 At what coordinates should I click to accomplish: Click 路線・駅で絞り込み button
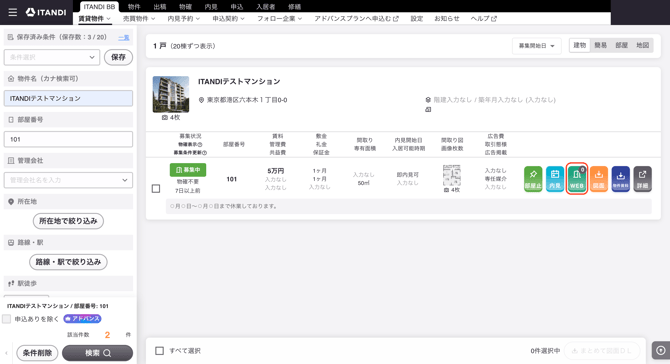point(68,262)
